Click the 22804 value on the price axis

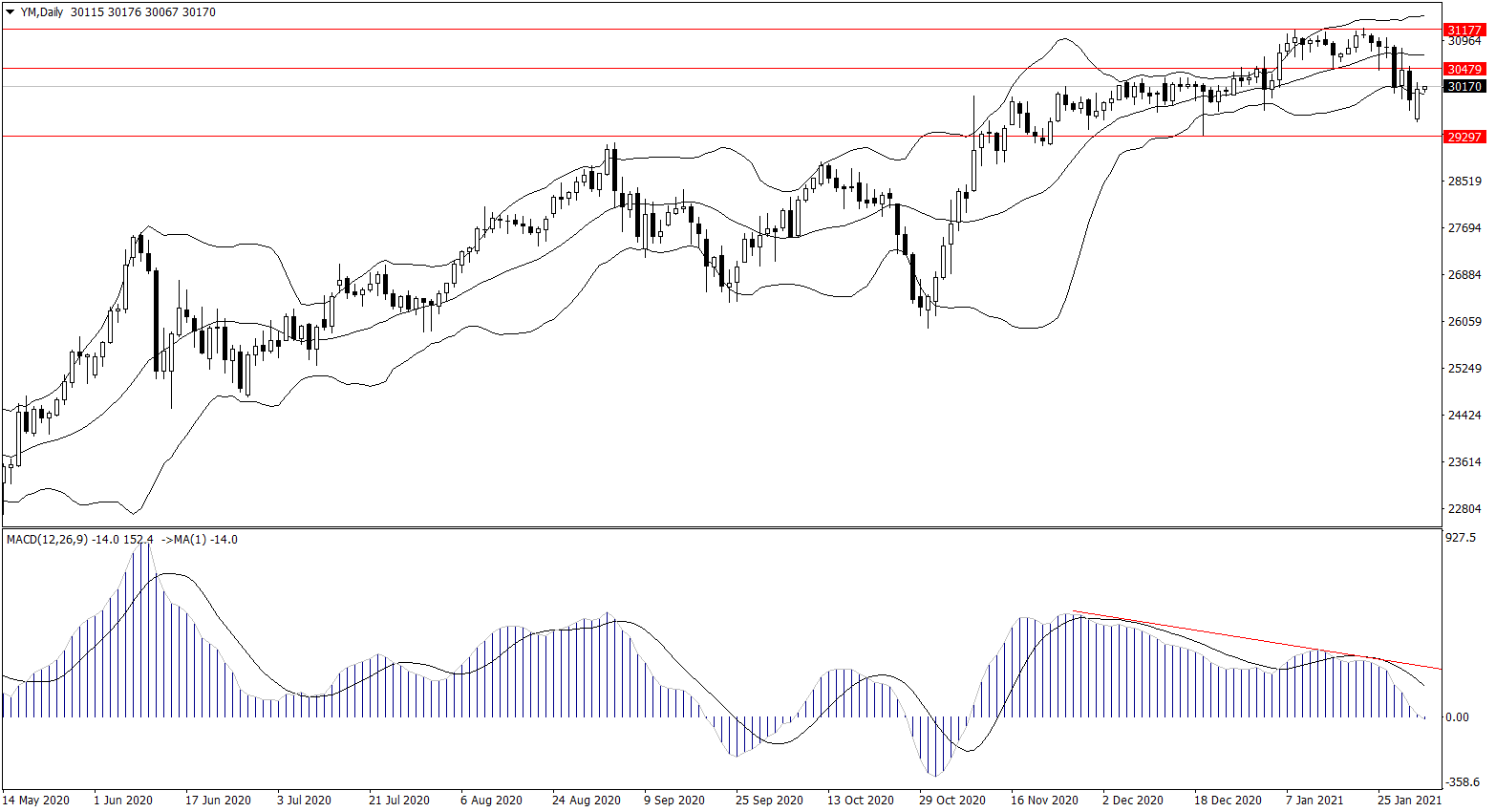(1464, 508)
